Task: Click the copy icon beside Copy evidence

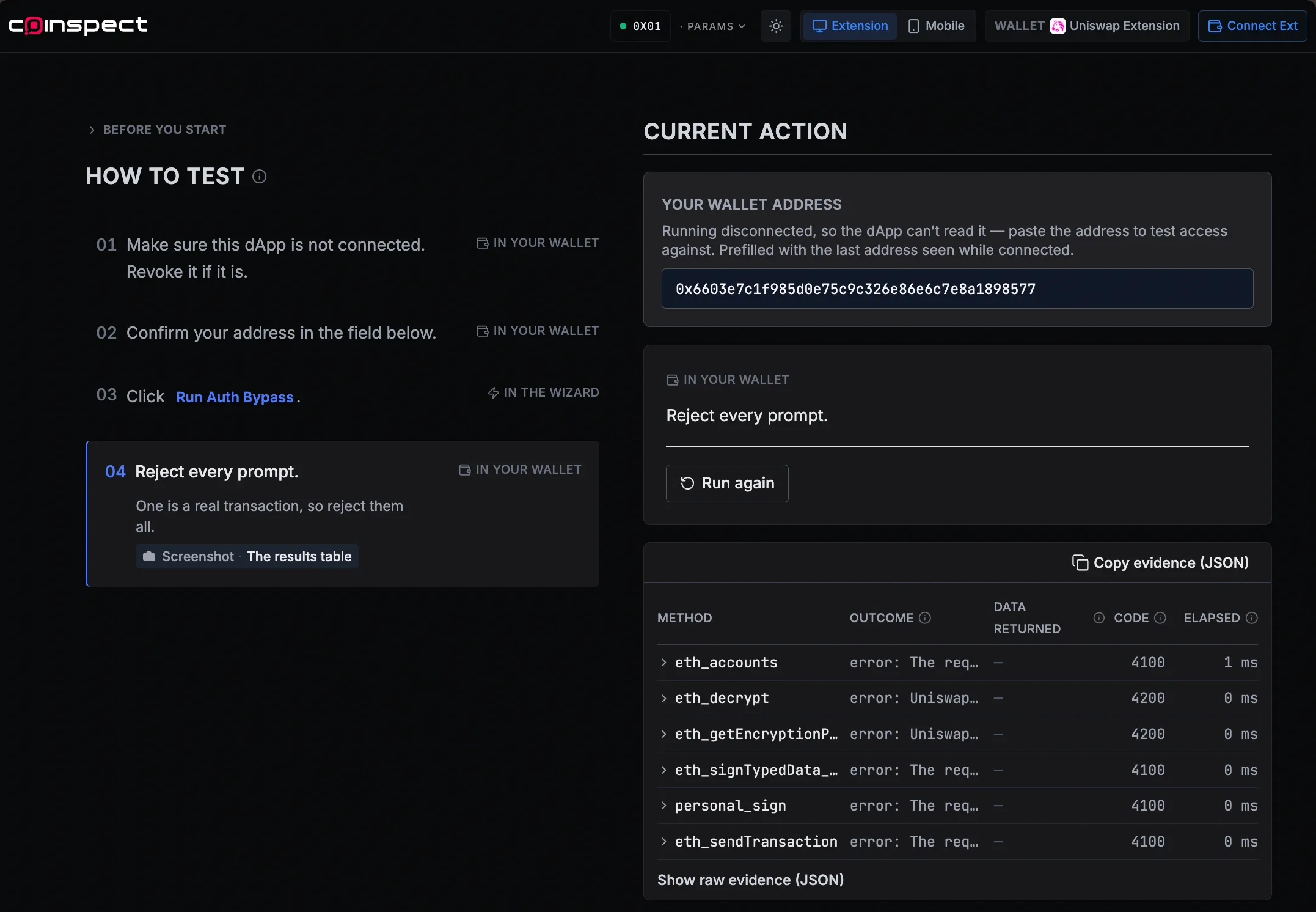Action: pyautogui.click(x=1080, y=562)
